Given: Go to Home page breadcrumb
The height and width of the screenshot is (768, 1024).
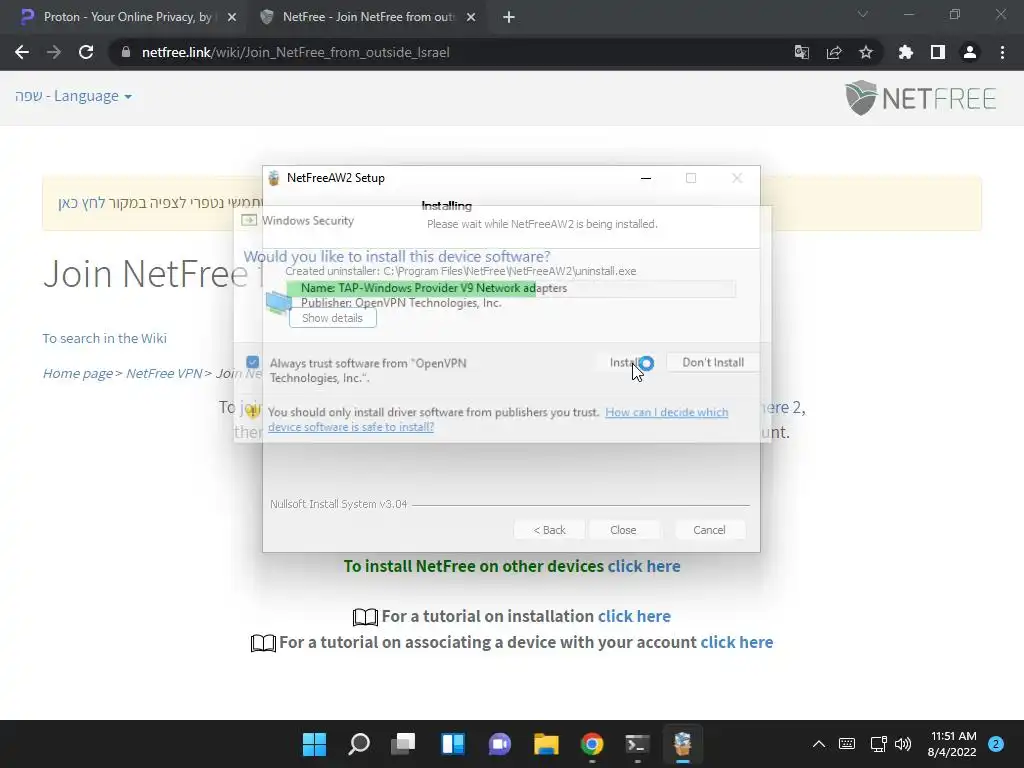Looking at the screenshot, I should coord(77,374).
